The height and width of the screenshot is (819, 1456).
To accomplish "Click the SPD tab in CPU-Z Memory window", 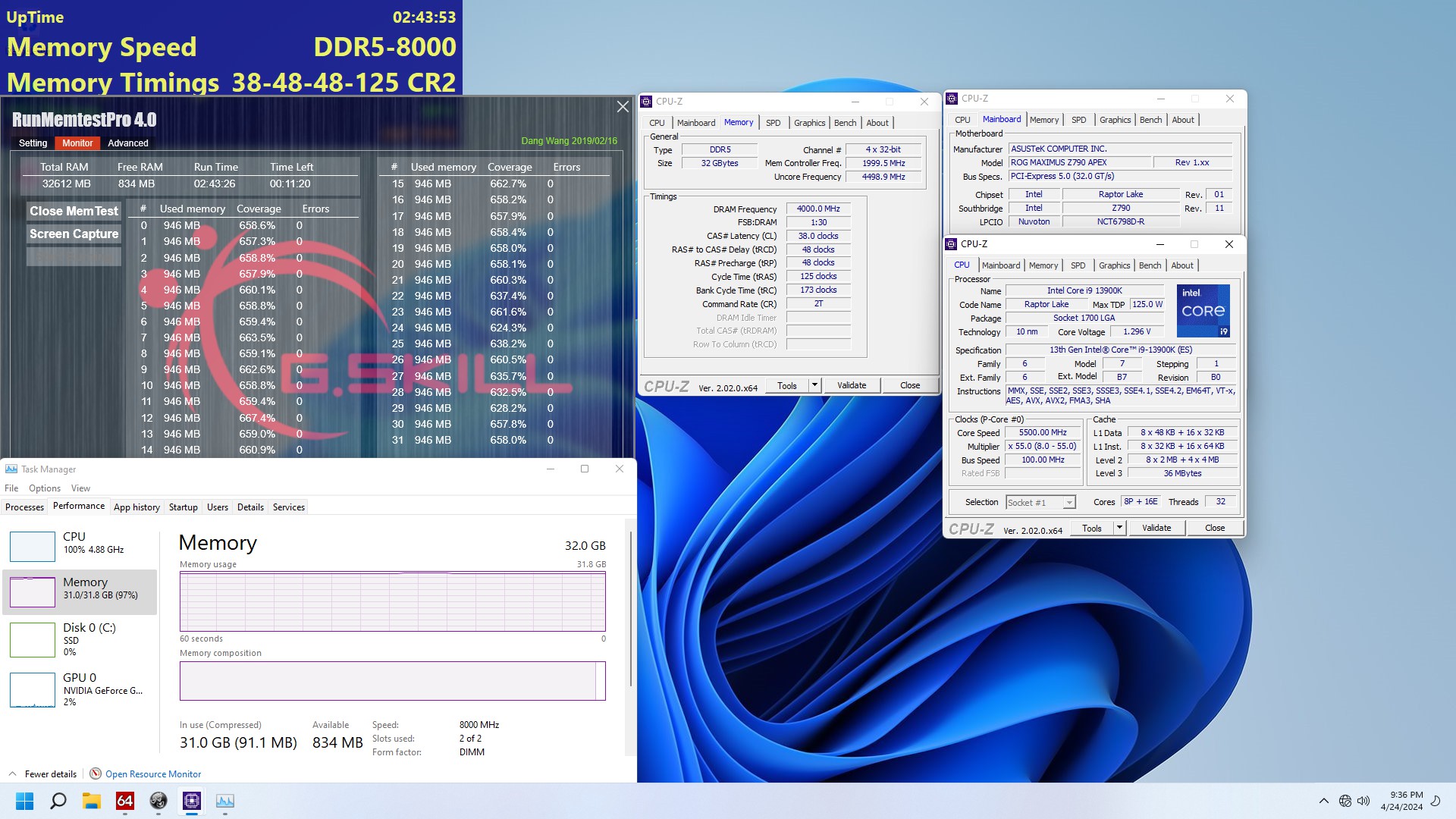I will point(773,122).
